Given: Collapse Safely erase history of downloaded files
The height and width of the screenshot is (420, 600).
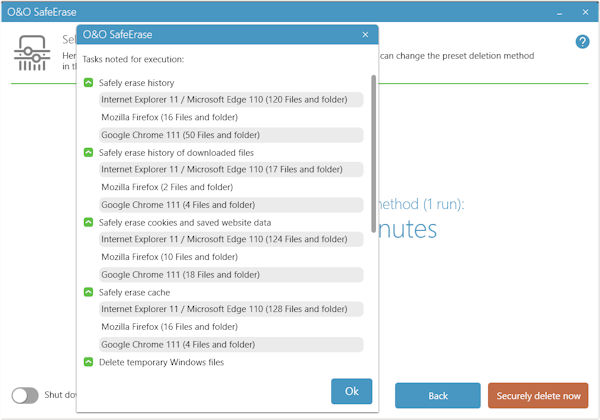Looking at the screenshot, I should (88, 153).
